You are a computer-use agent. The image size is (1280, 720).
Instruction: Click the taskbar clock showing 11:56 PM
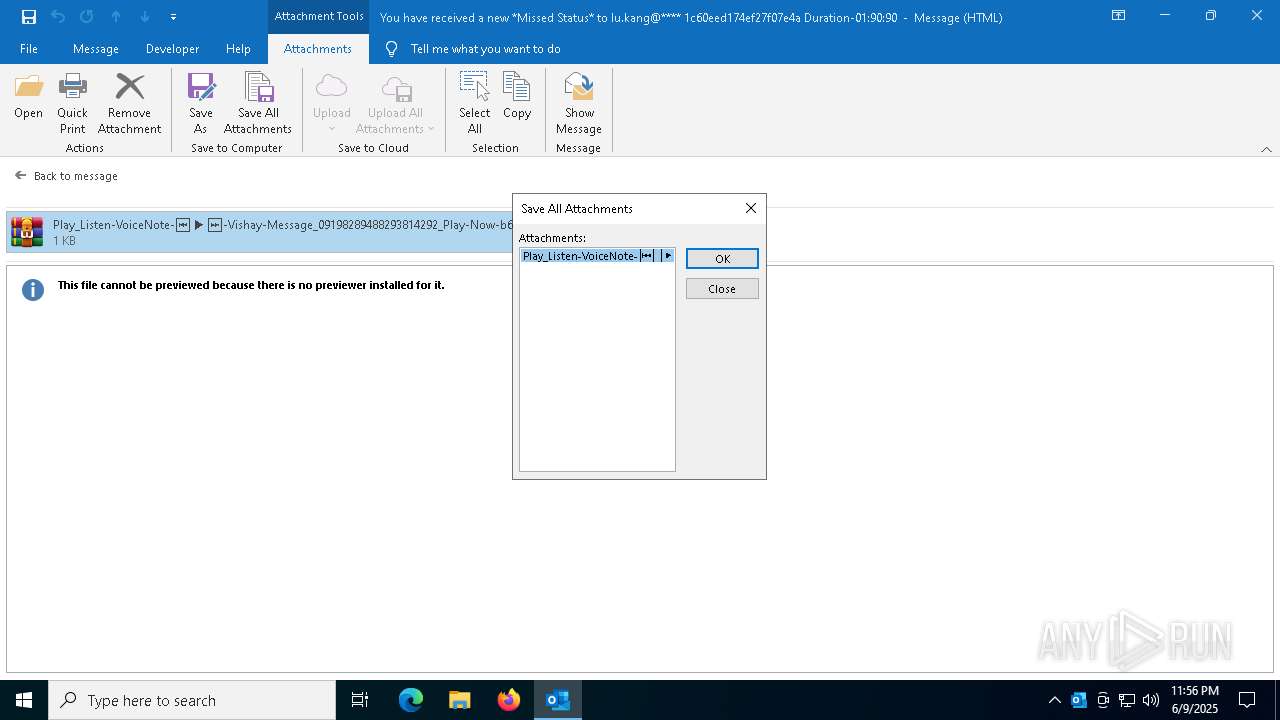(x=1194, y=700)
